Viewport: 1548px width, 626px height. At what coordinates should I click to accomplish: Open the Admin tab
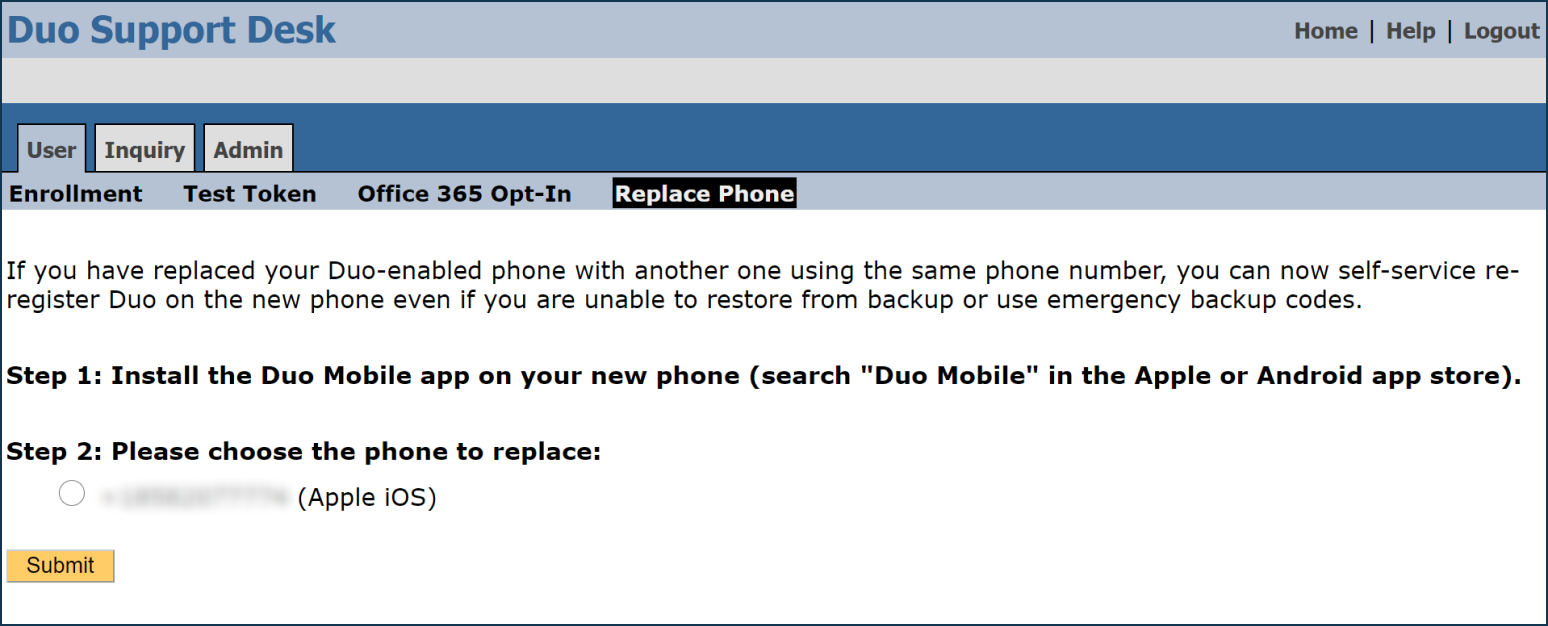pos(248,148)
